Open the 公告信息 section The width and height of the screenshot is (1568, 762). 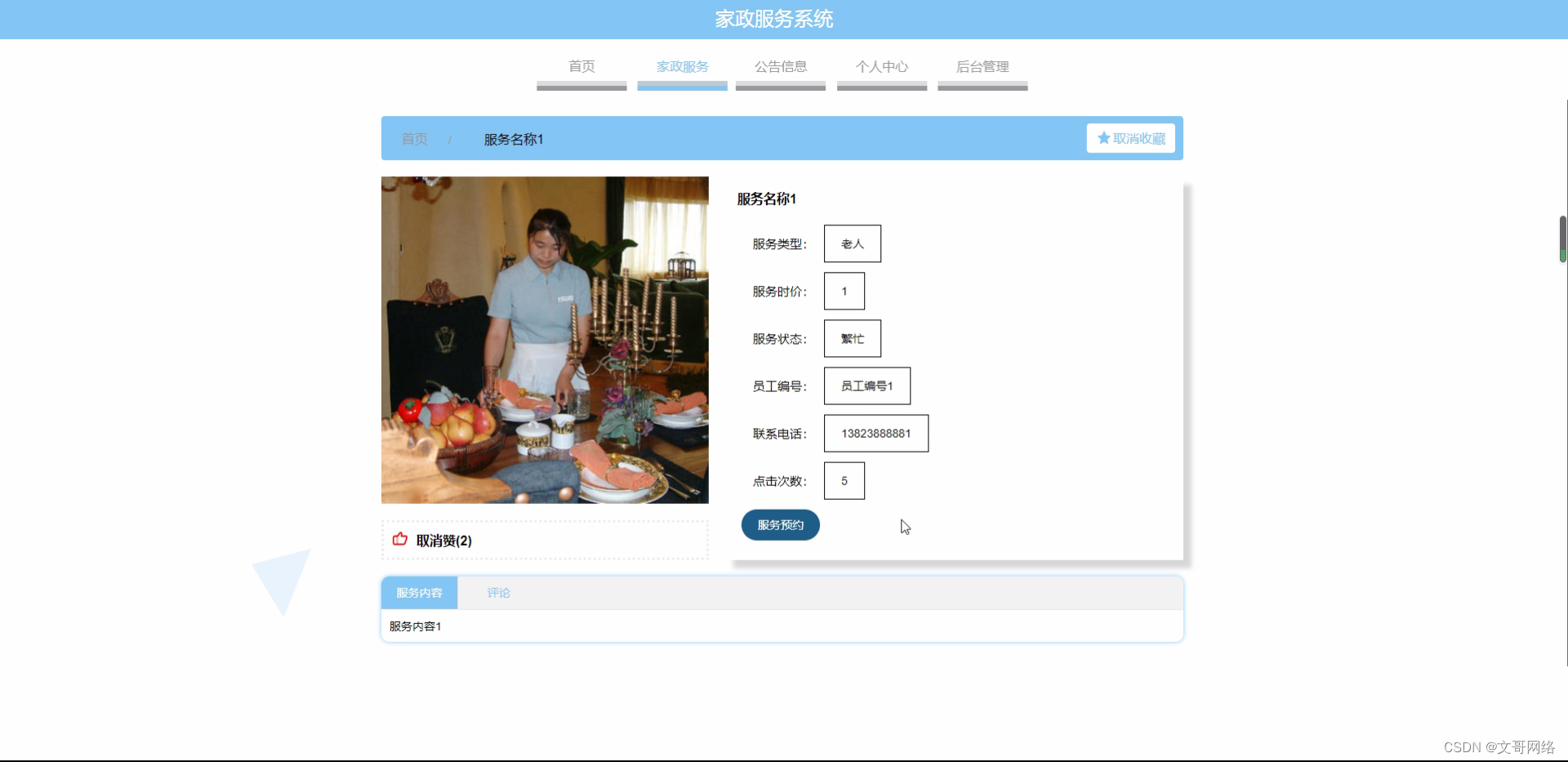[780, 67]
